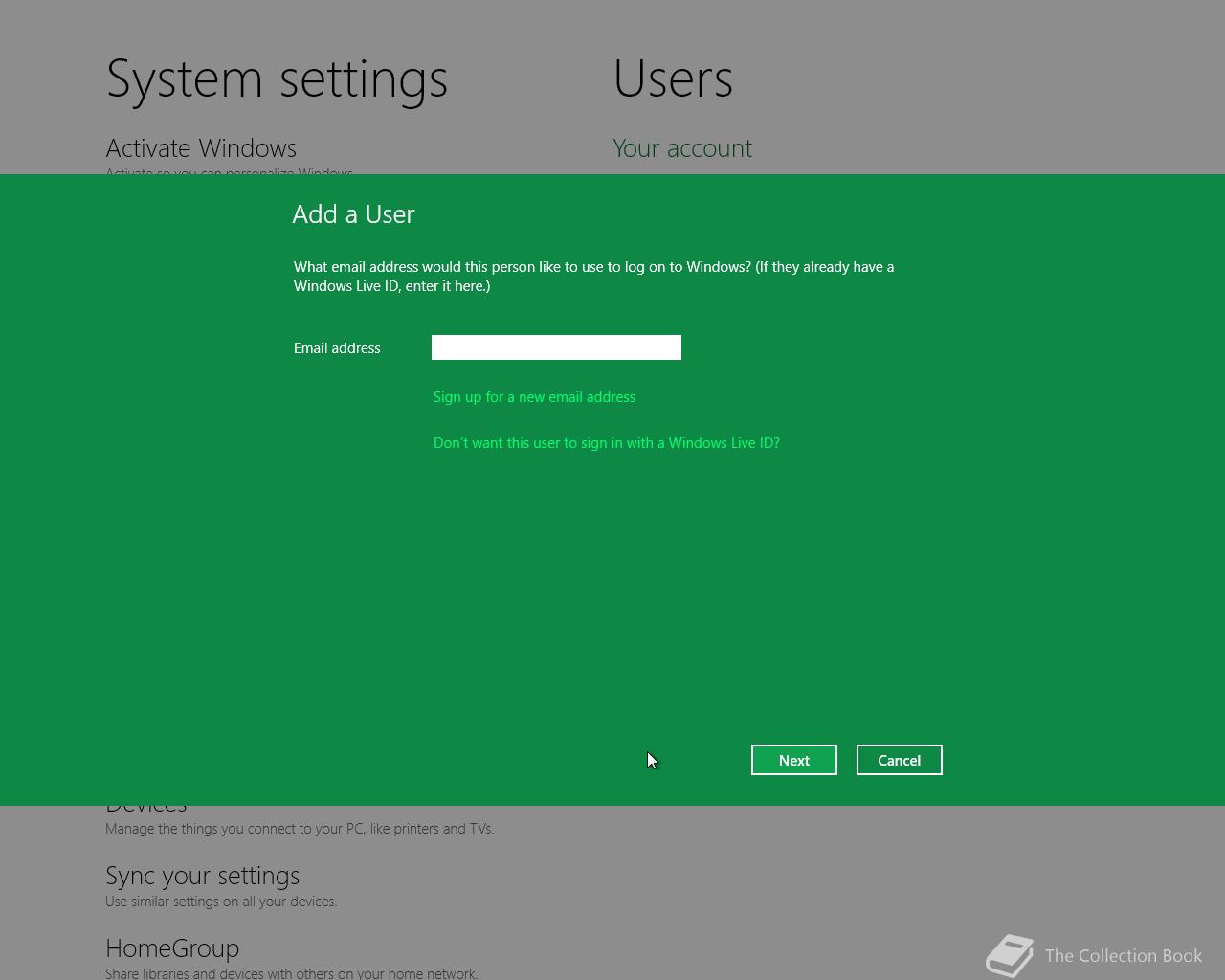This screenshot has width=1225, height=980.
Task: Click the Next button
Action: tap(794, 760)
